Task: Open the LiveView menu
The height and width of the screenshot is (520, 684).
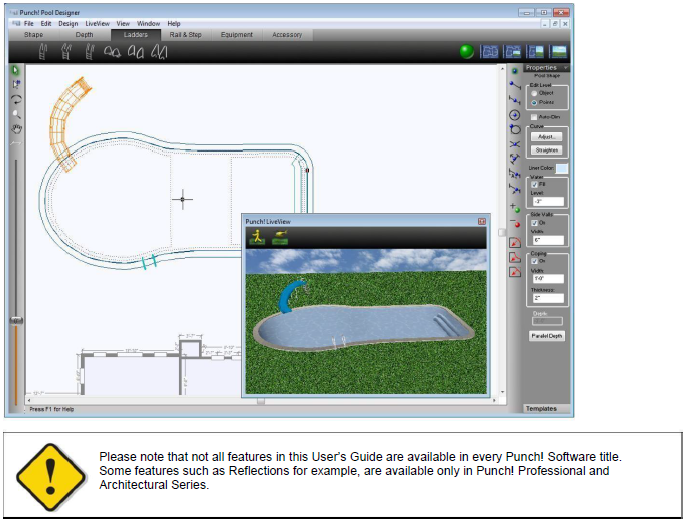Action: coord(97,24)
